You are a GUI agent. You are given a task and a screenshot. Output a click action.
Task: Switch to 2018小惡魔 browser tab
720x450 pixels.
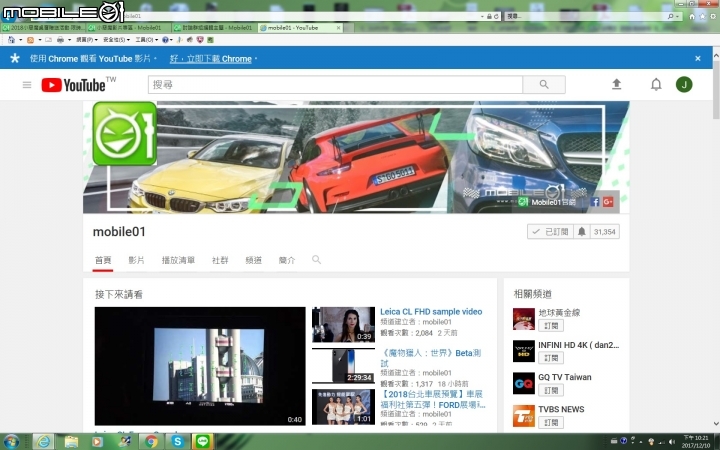pyautogui.click(x=43, y=28)
